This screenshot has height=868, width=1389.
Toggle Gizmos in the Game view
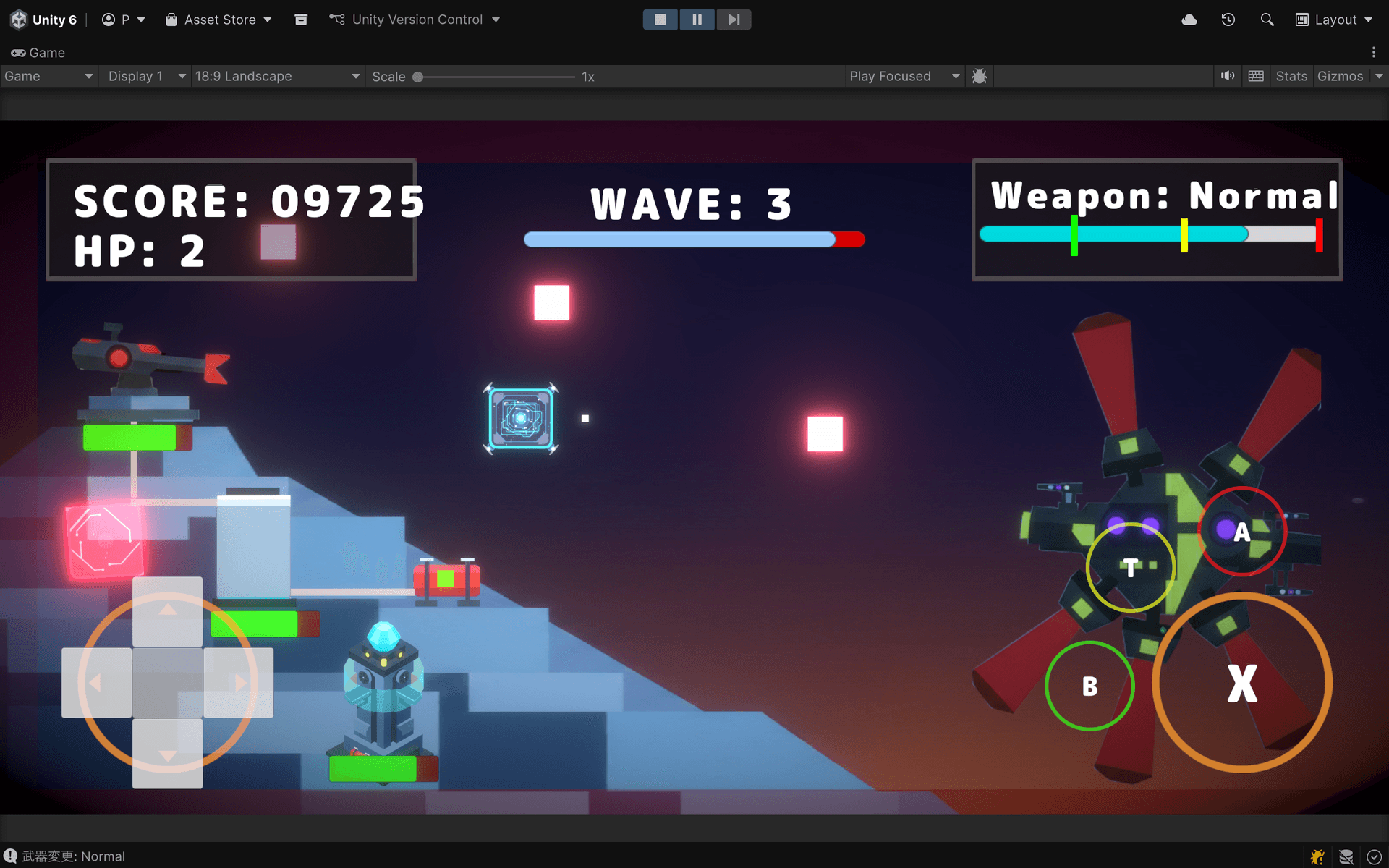click(x=1340, y=76)
